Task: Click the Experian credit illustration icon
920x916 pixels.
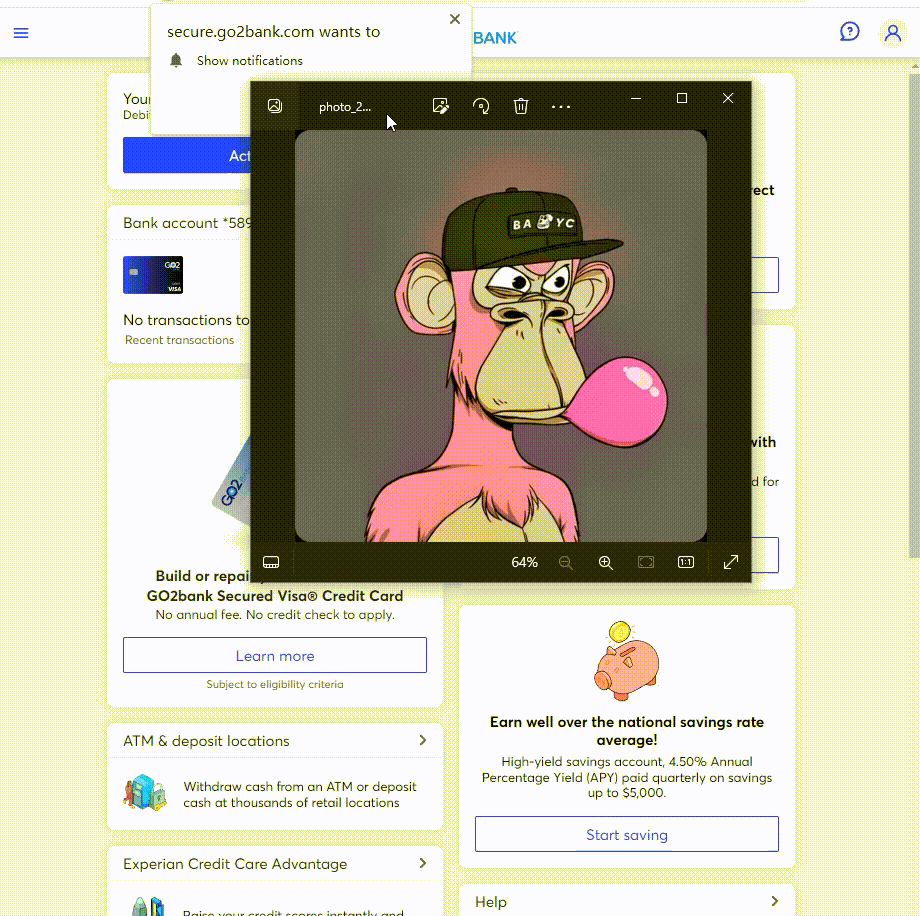Action: coord(147,907)
